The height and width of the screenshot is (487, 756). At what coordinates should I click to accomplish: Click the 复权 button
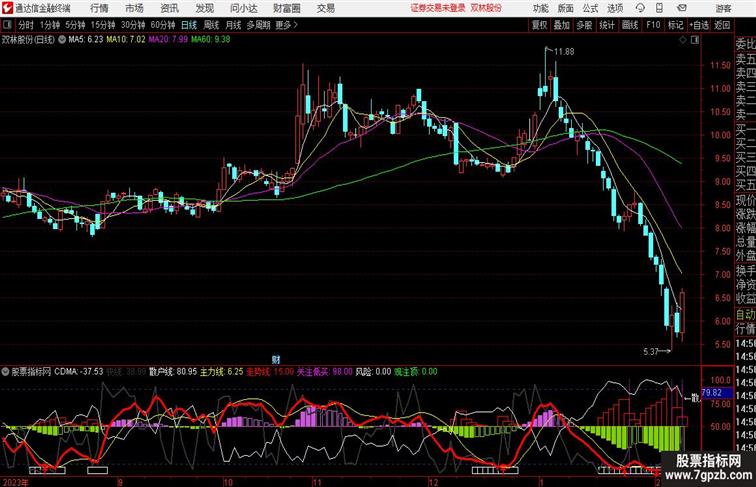pos(539,25)
